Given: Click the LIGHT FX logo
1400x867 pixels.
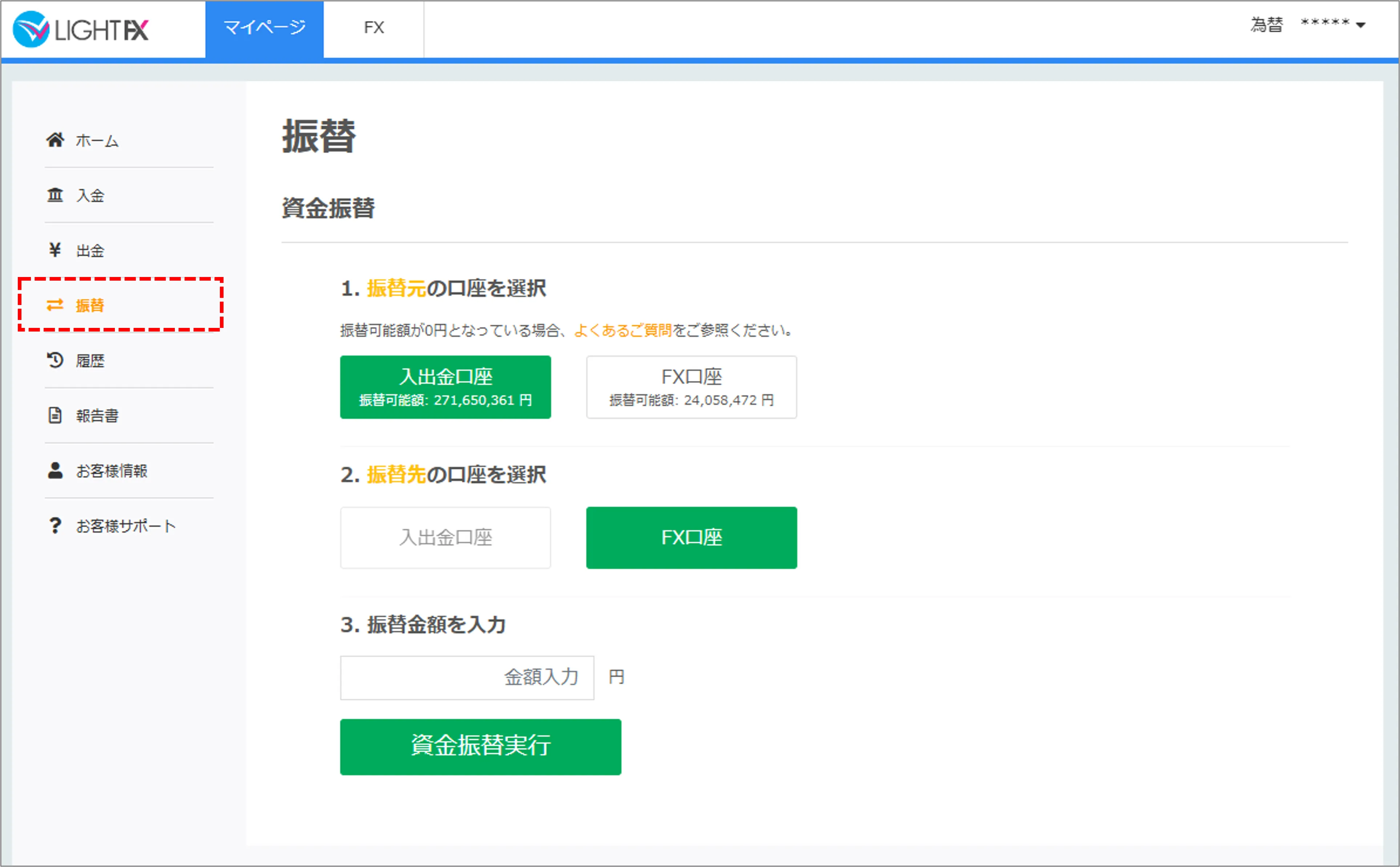Looking at the screenshot, I should [81, 29].
